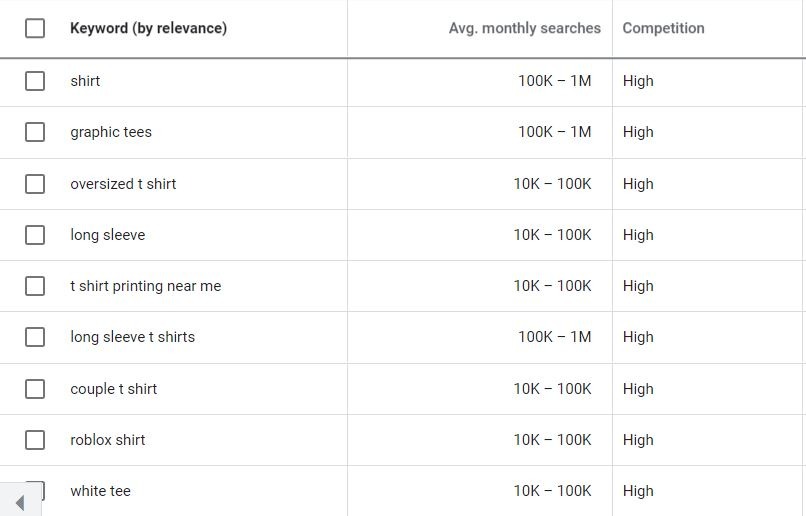Screen dimensions: 806x516
Task: Click High competition for 'shirt' row
Action: click(x=638, y=81)
